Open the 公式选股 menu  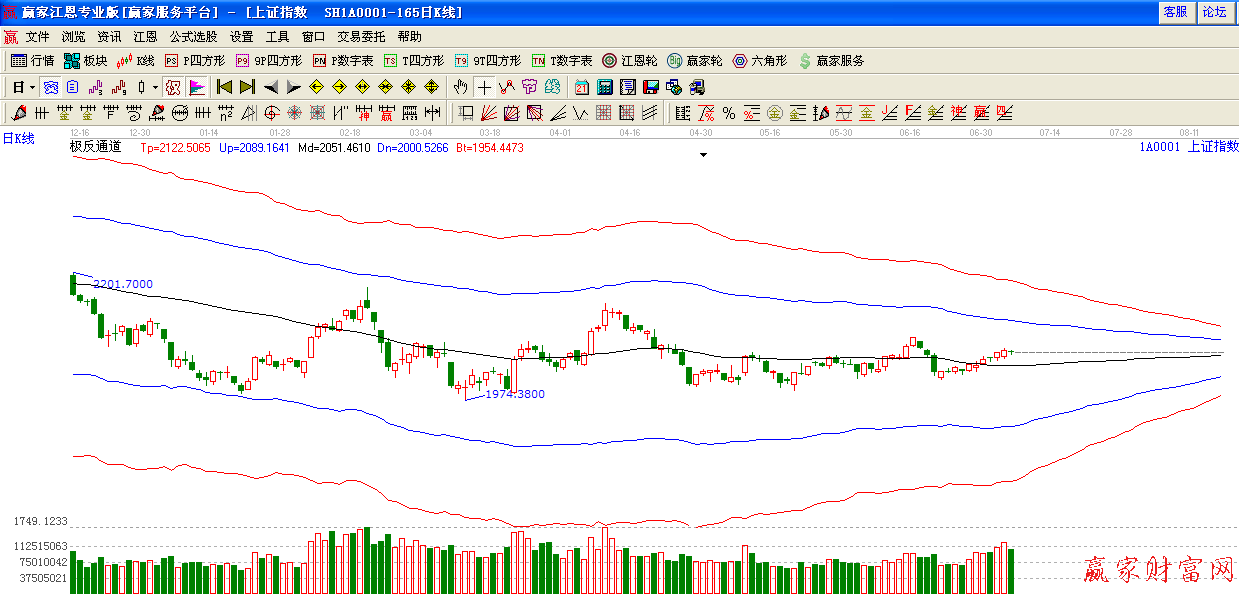pyautogui.click(x=193, y=37)
